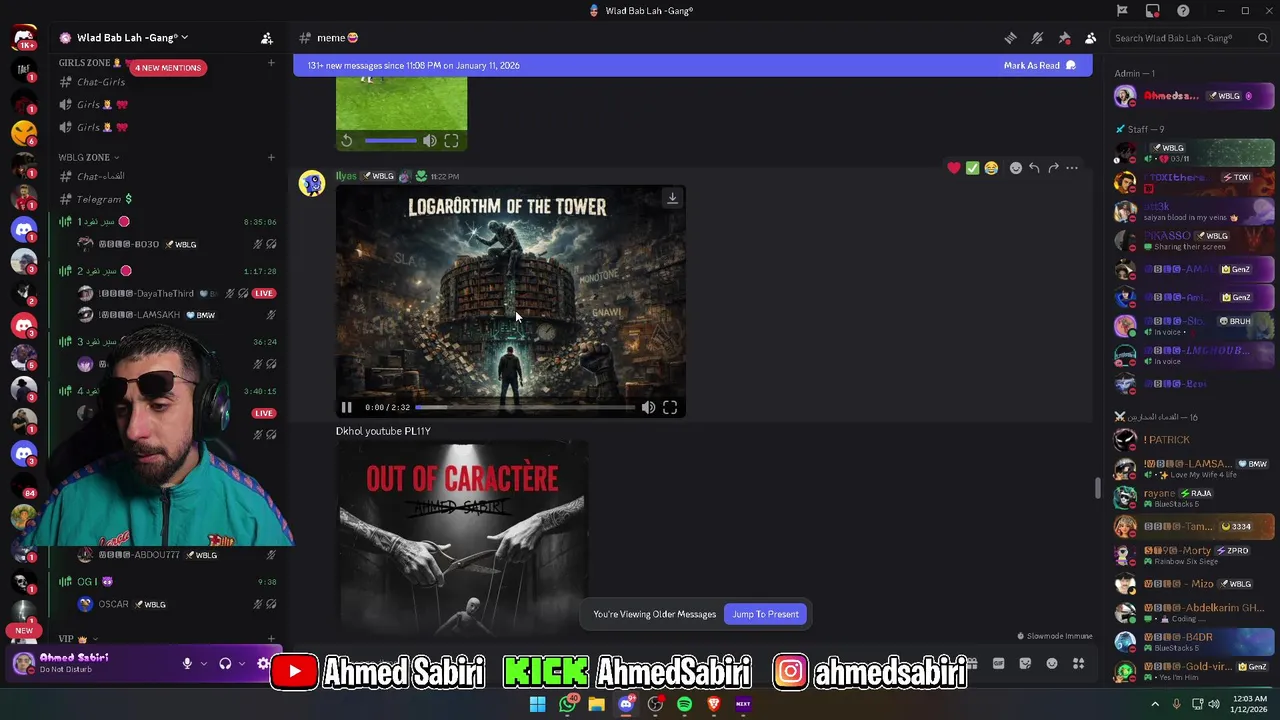
Task: Toggle microphone mute in user panel
Action: [x=187, y=663]
